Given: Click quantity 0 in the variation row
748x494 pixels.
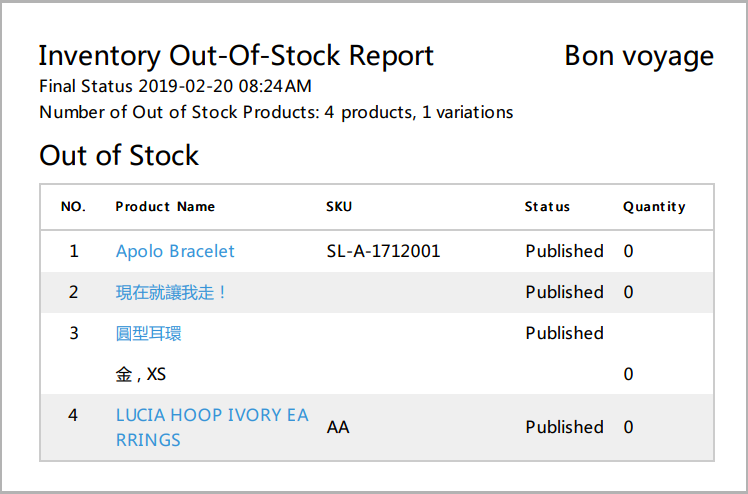Looking at the screenshot, I should tap(628, 374).
